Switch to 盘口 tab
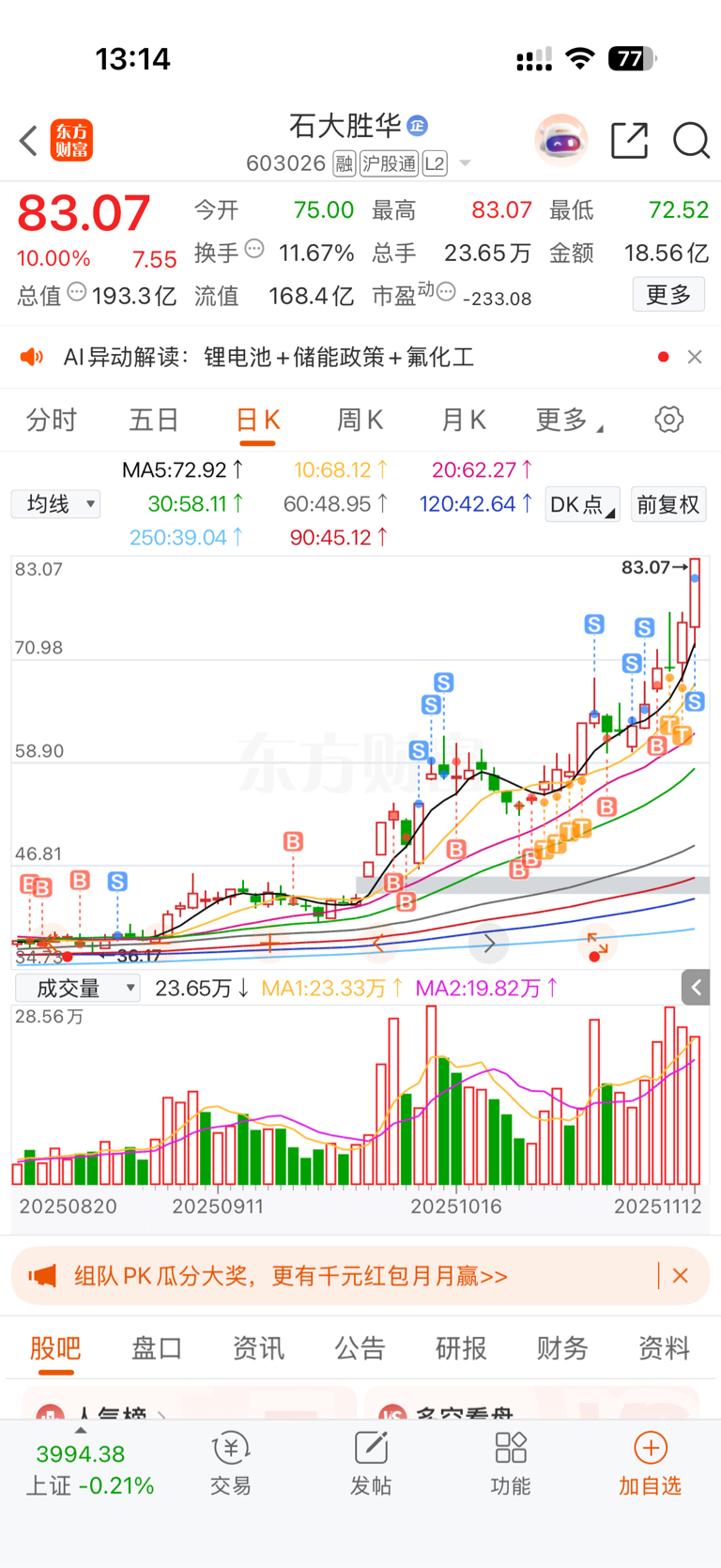The width and height of the screenshot is (721, 1568). [157, 1348]
